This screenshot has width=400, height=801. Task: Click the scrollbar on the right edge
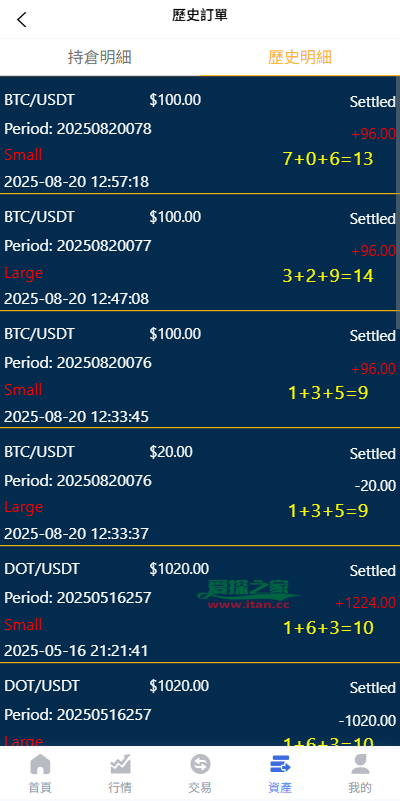coord(398,202)
